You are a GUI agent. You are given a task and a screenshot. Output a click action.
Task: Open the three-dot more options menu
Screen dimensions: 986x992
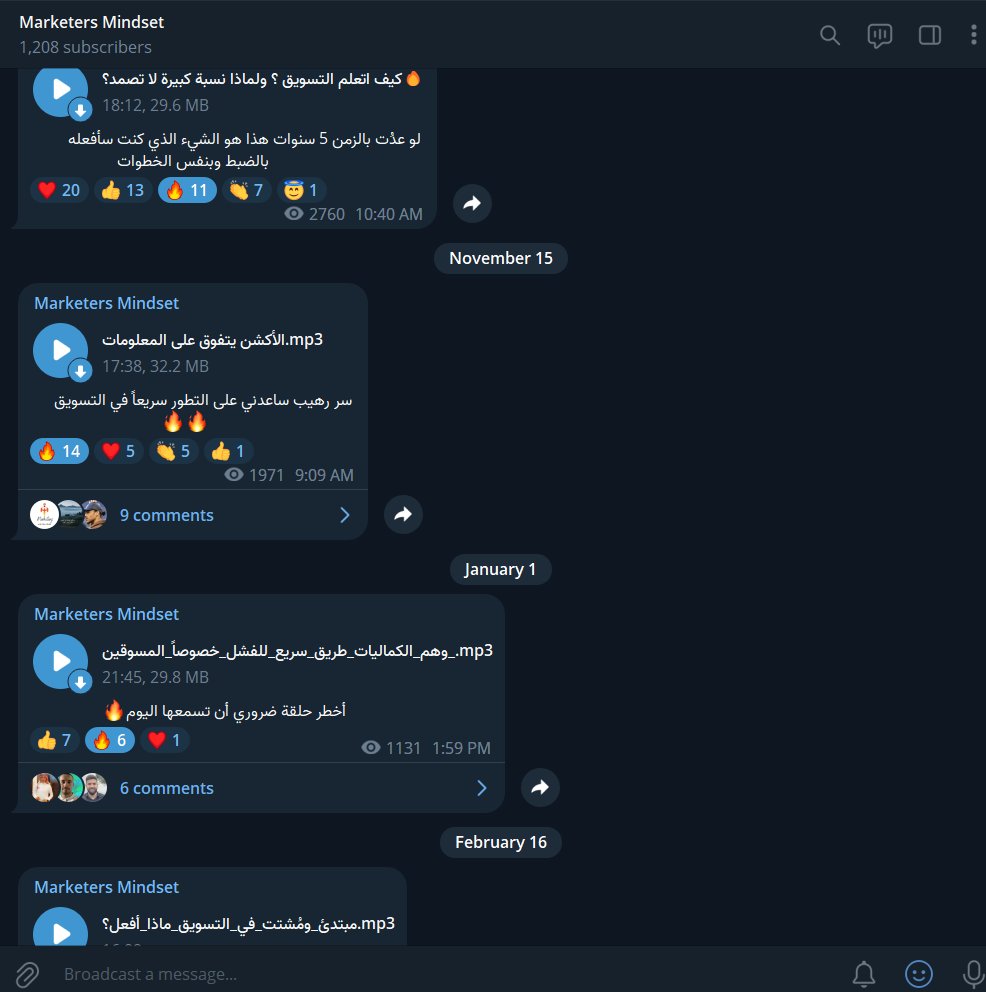pos(973,34)
